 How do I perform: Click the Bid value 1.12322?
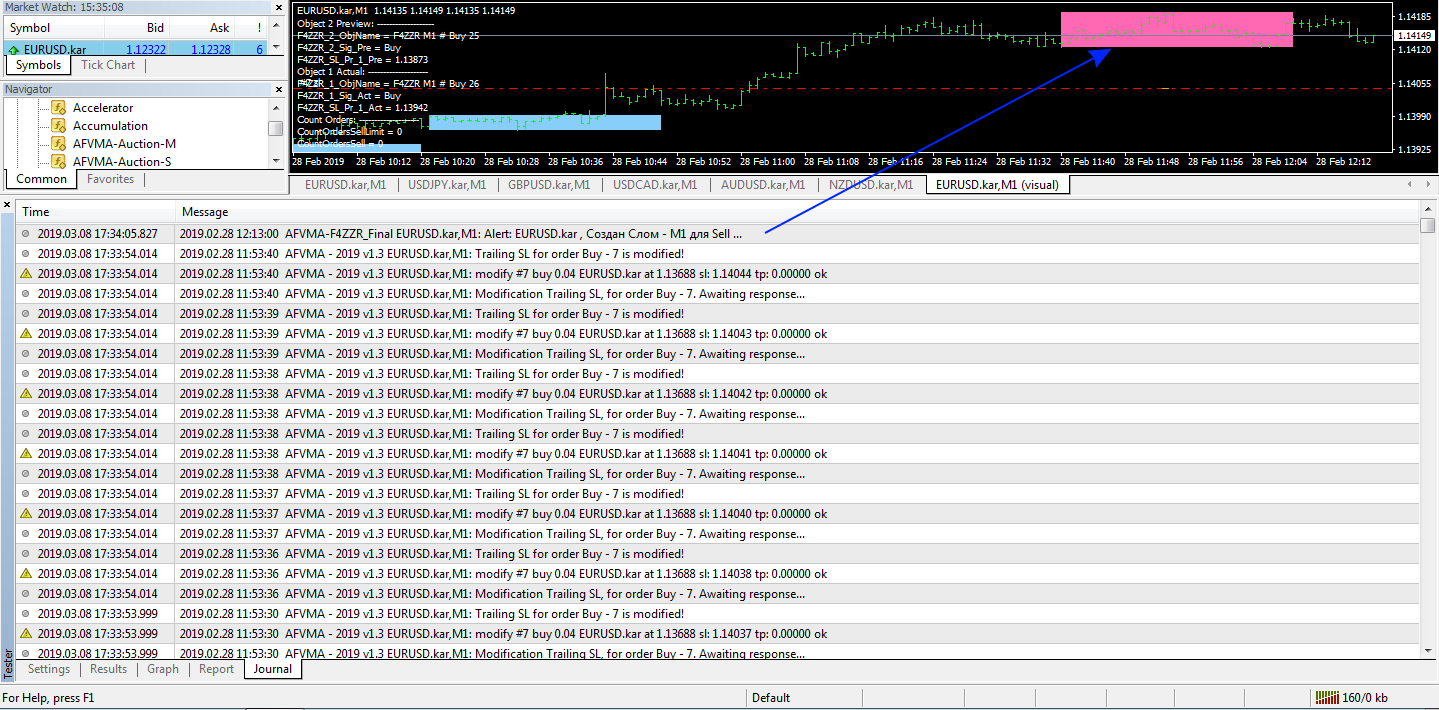point(146,49)
